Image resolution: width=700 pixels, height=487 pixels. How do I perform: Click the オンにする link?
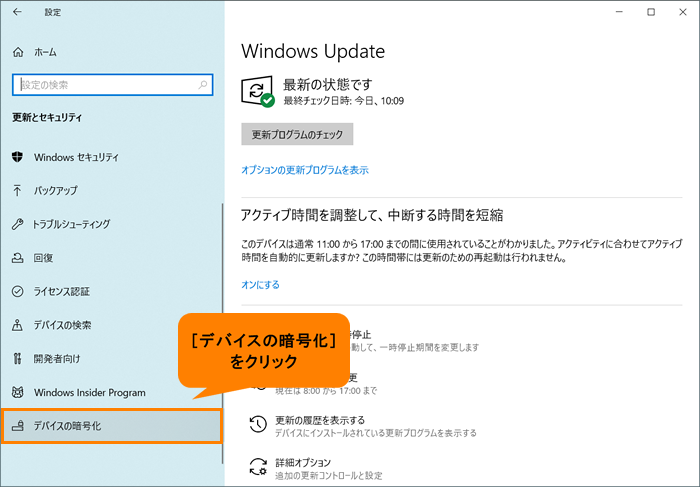tap(260, 285)
